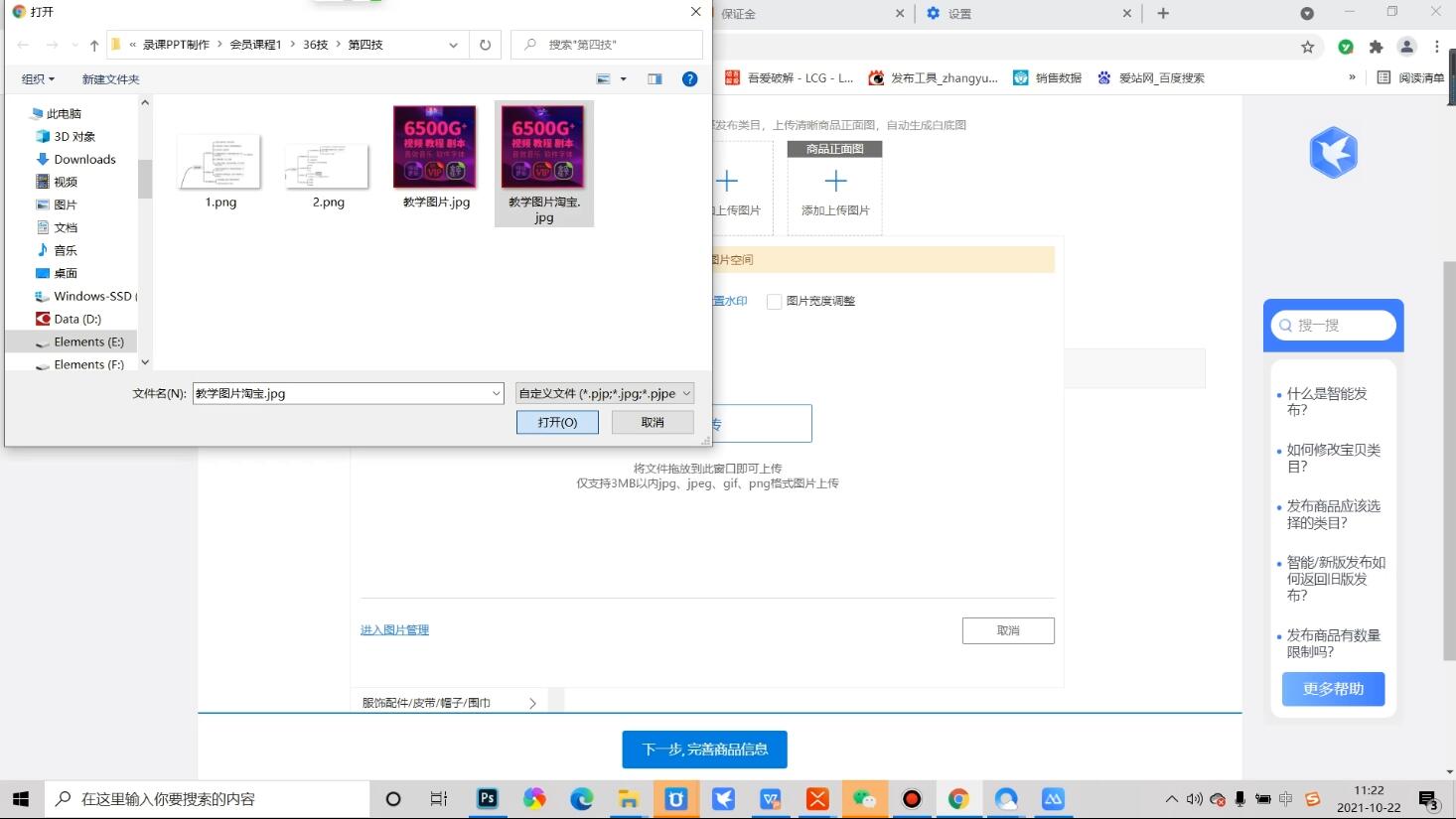The height and width of the screenshot is (819, 1456).
Task: Open the views dropdown arrow in the dialog toolbar
Action: [x=621, y=78]
